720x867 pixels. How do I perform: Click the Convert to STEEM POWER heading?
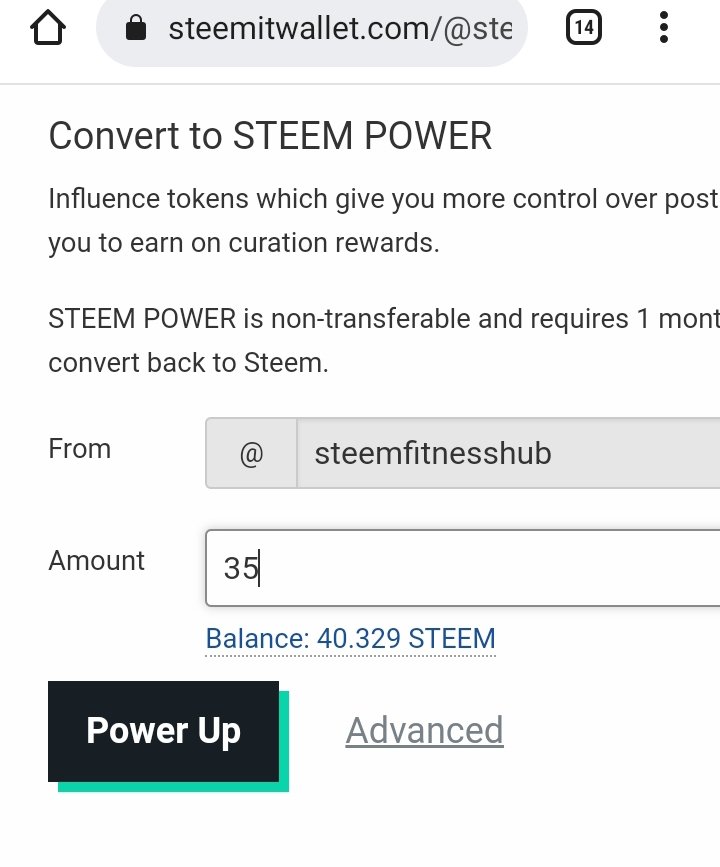coord(270,135)
